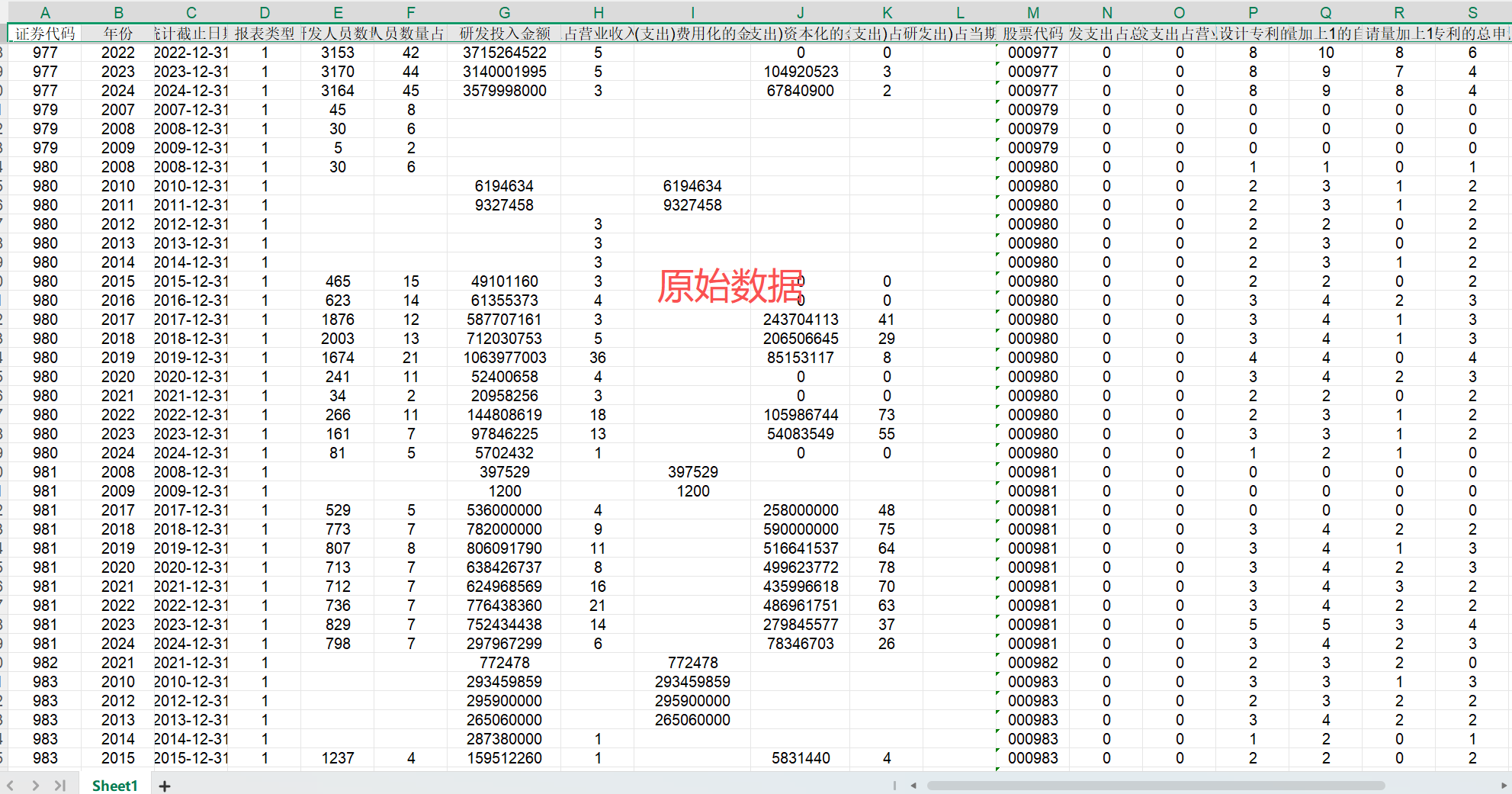Select column N header
Image resolution: width=1512 pixels, height=794 pixels.
pyautogui.click(x=1106, y=12)
